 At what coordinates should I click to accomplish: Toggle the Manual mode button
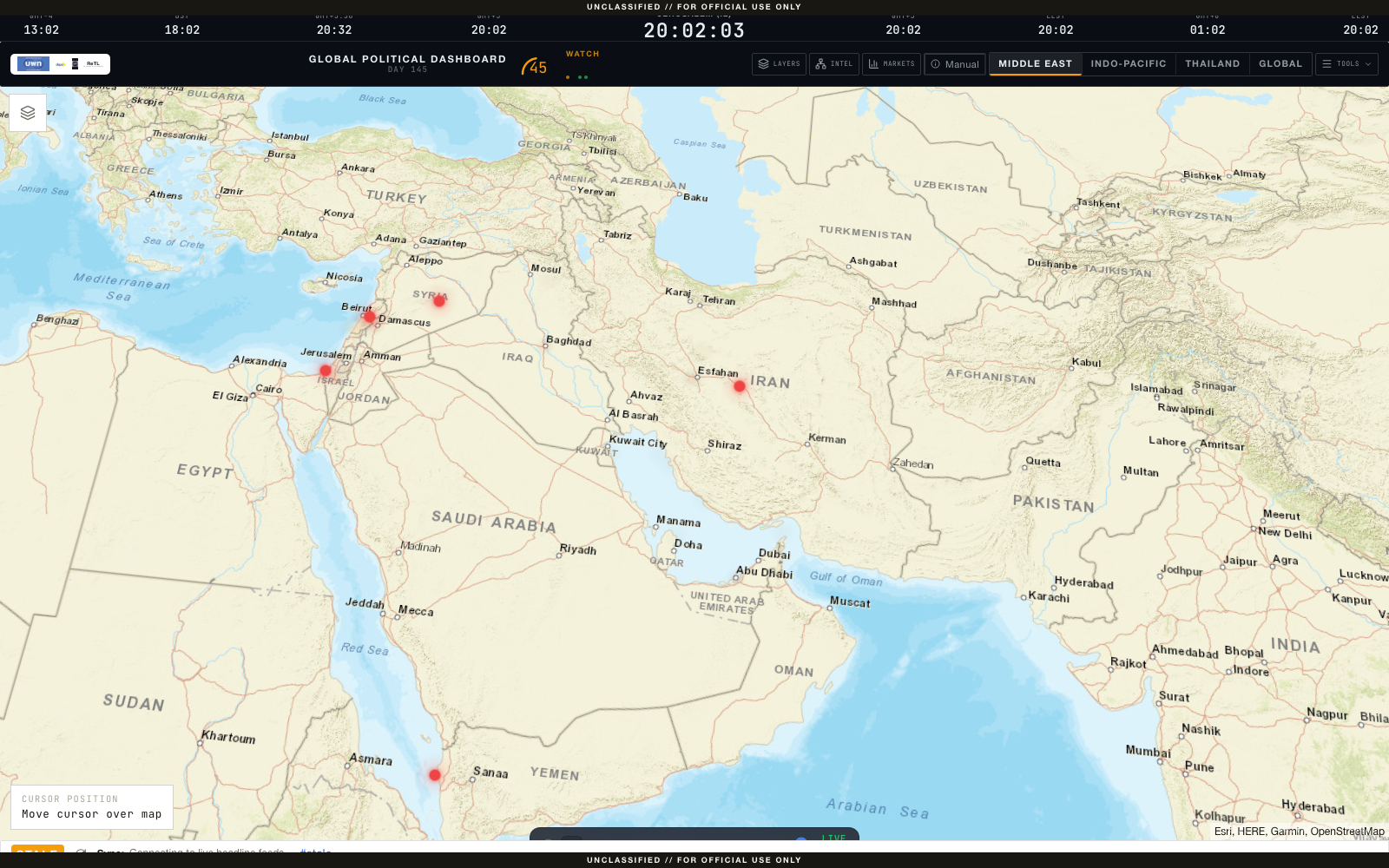tap(955, 64)
